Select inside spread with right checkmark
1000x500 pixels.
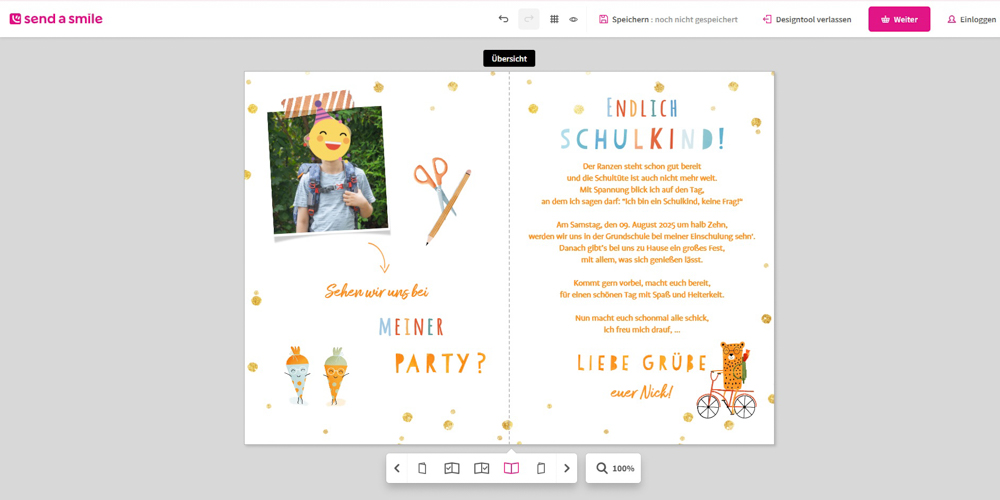(x=481, y=468)
